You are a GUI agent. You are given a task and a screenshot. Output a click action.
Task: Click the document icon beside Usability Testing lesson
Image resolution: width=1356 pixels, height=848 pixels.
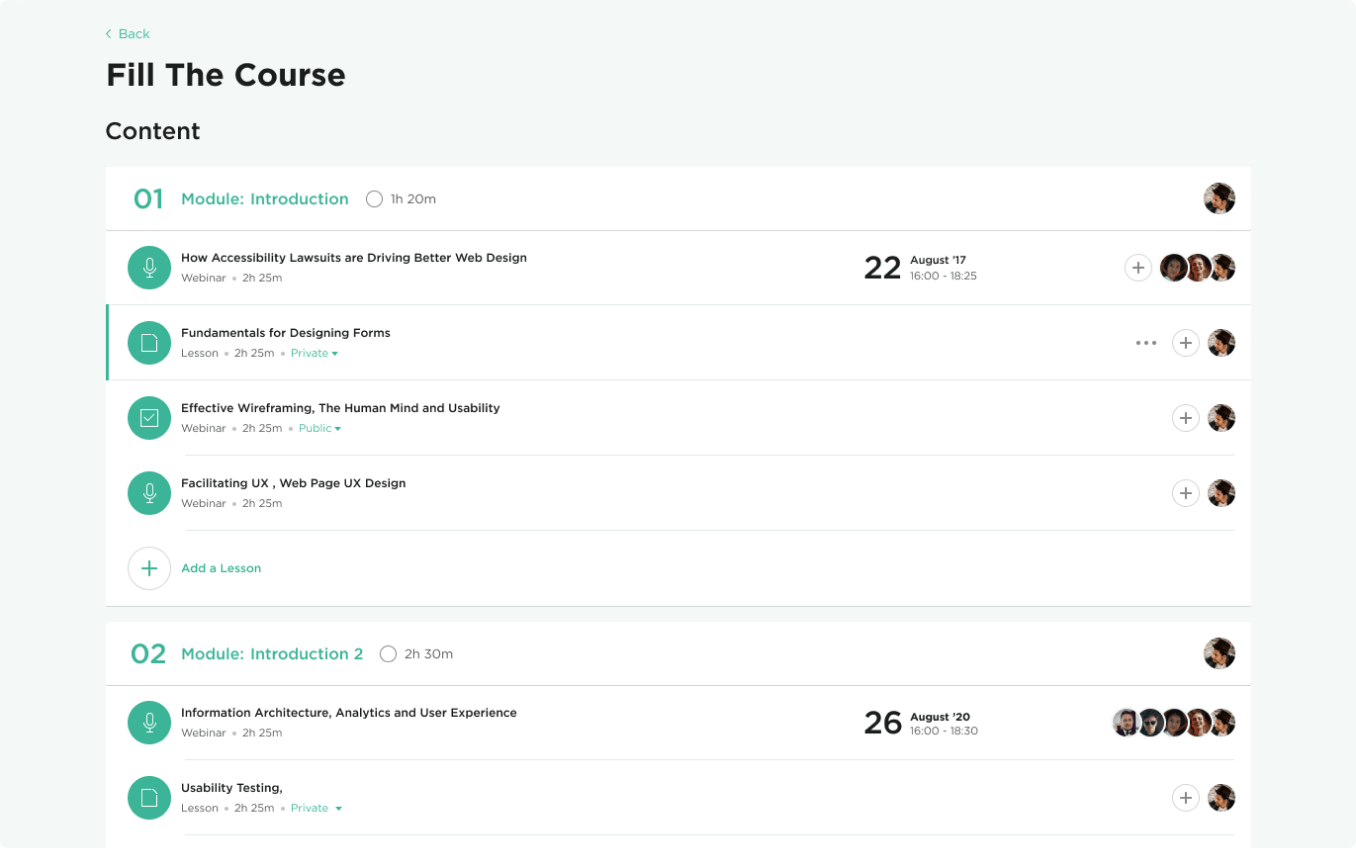pyautogui.click(x=149, y=797)
